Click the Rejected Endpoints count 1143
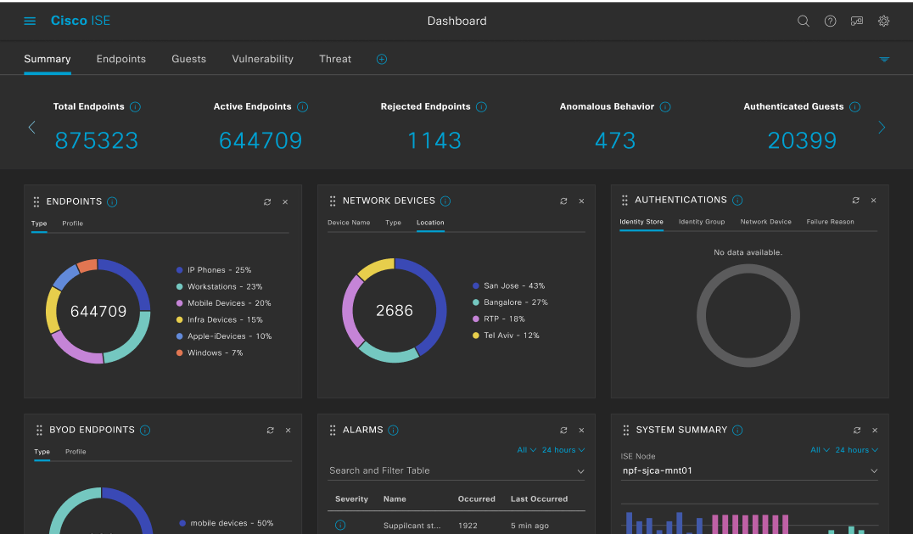 pos(434,141)
